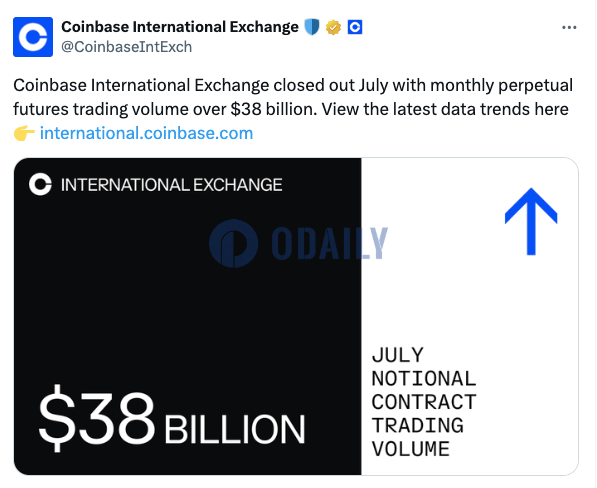597x488 pixels.
Task: Click the @CoinbaseIntExch handle
Action: [126, 47]
